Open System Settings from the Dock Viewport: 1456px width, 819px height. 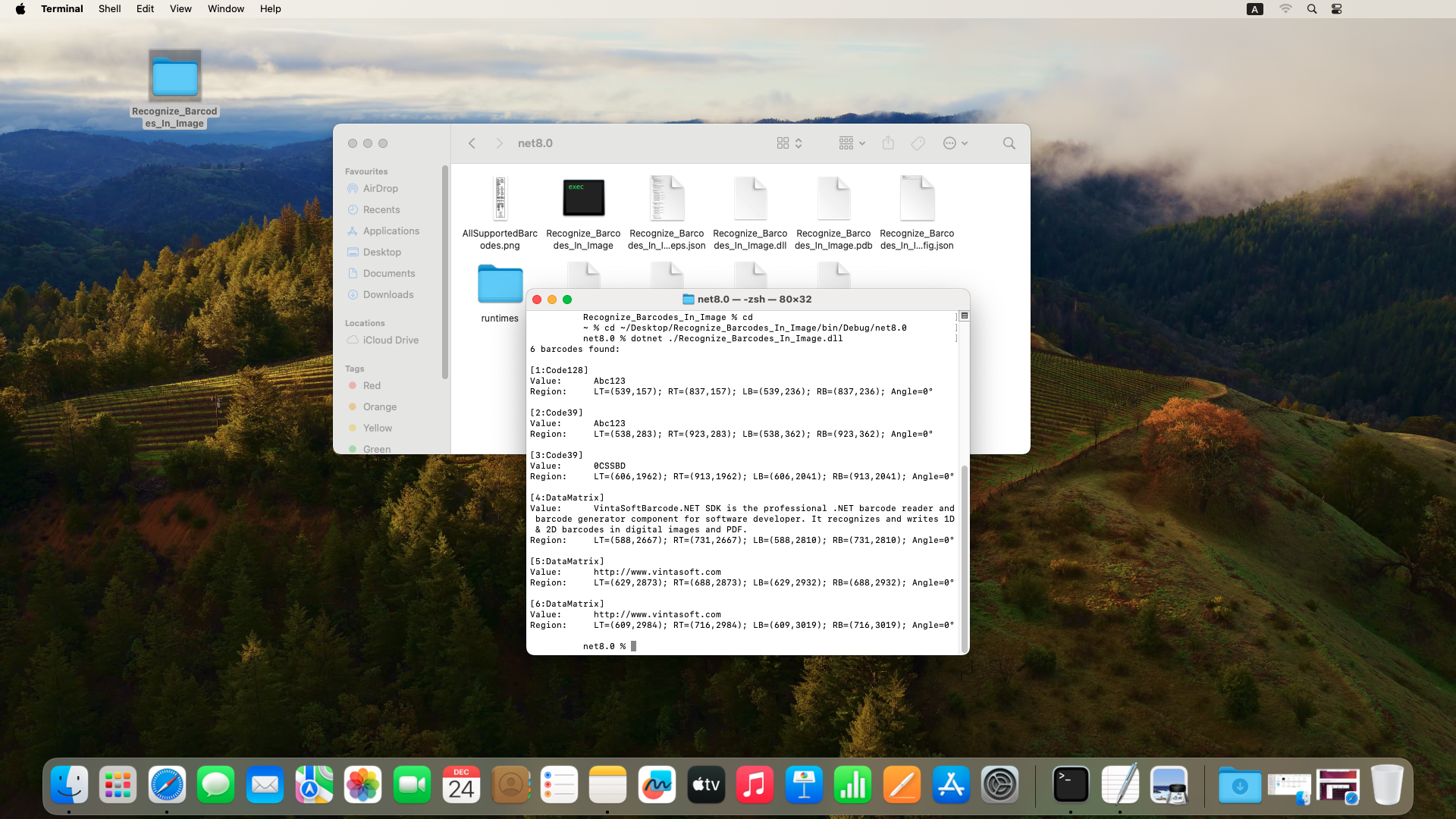999,785
